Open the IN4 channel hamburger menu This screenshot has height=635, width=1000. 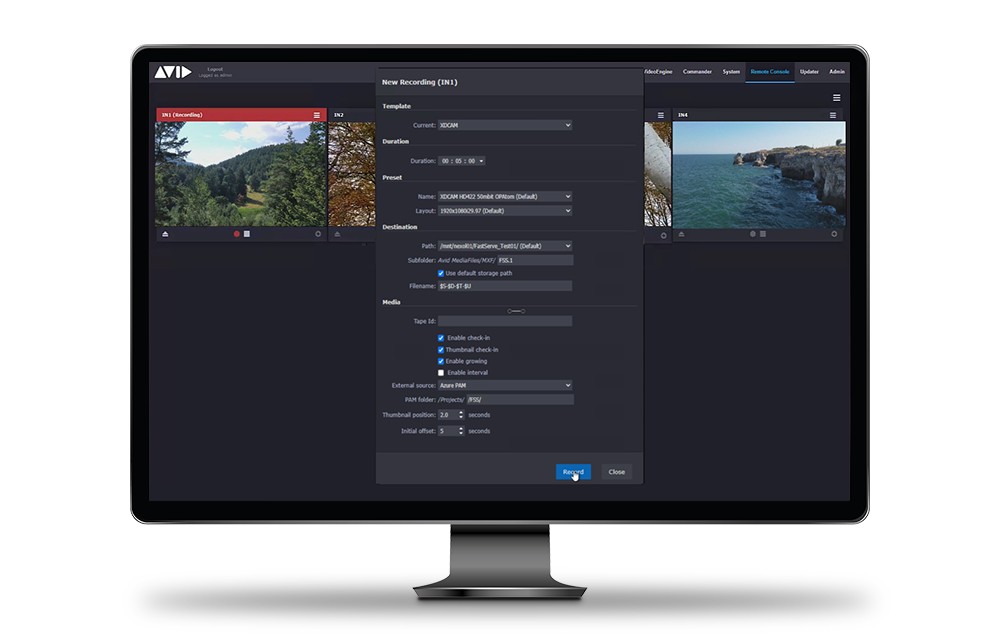tap(833, 115)
